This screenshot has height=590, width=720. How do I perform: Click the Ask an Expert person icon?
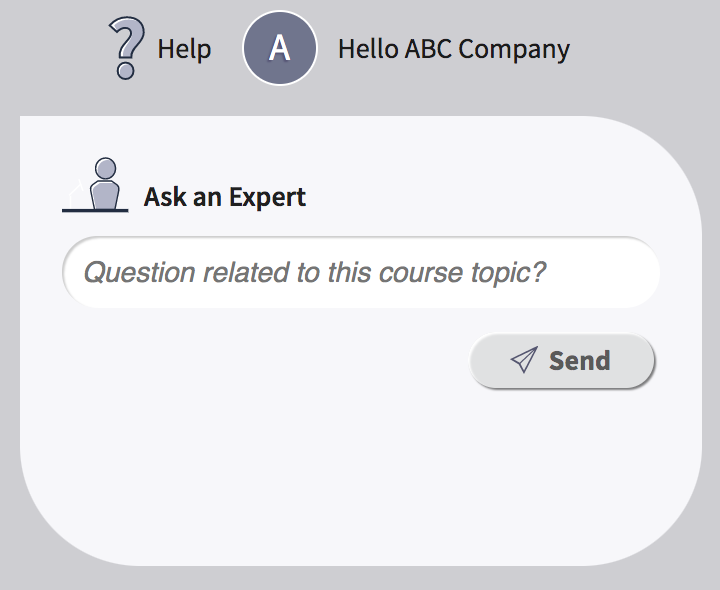[x=96, y=185]
